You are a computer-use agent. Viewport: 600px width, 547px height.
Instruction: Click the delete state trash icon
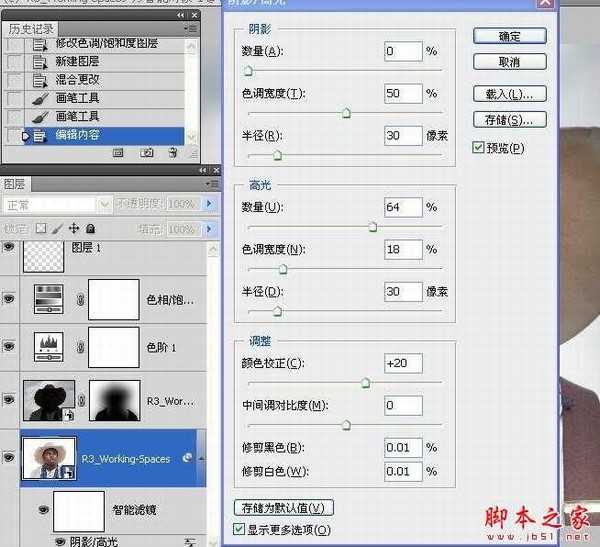(x=173, y=153)
